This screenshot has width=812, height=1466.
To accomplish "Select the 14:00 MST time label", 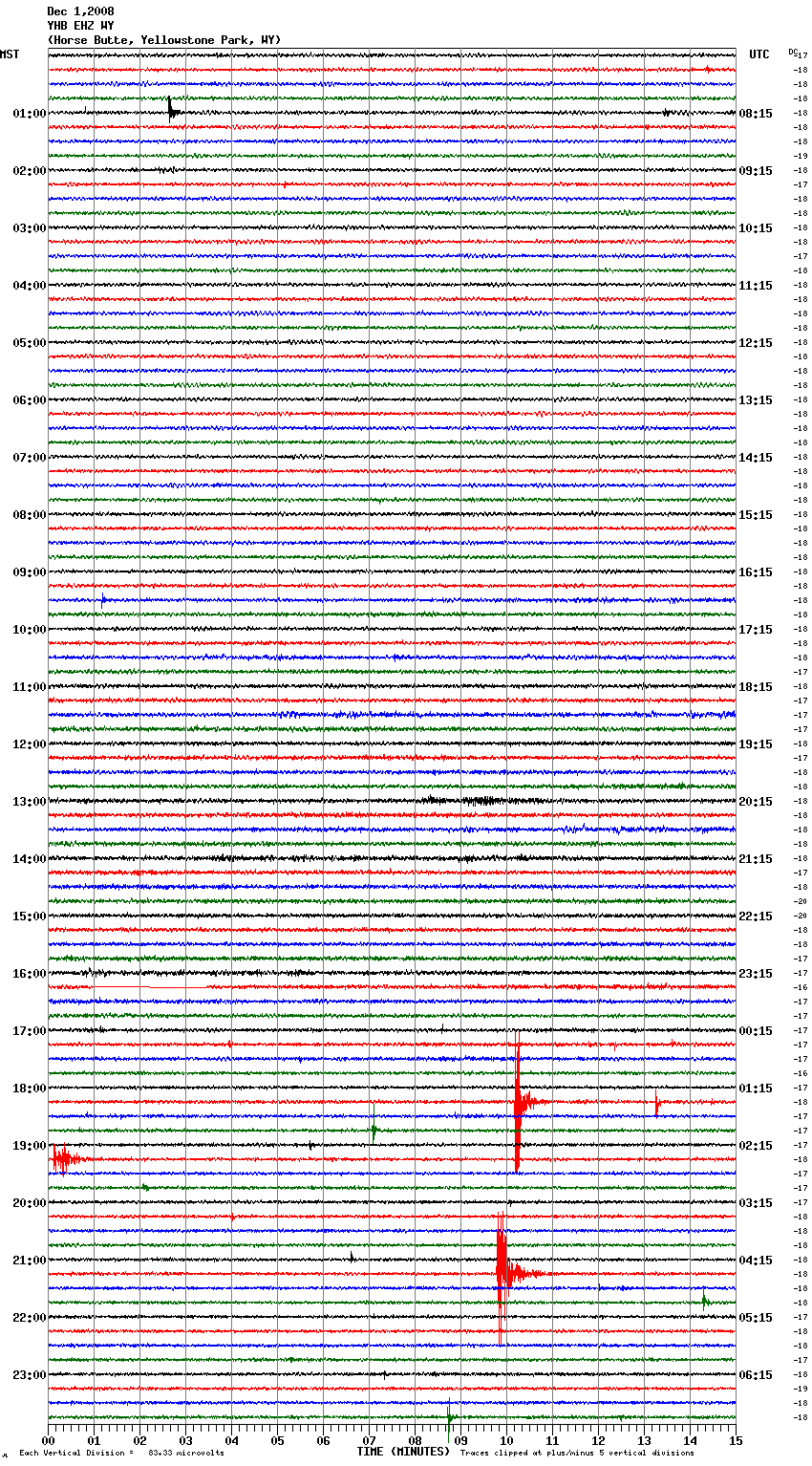I will [30, 859].
